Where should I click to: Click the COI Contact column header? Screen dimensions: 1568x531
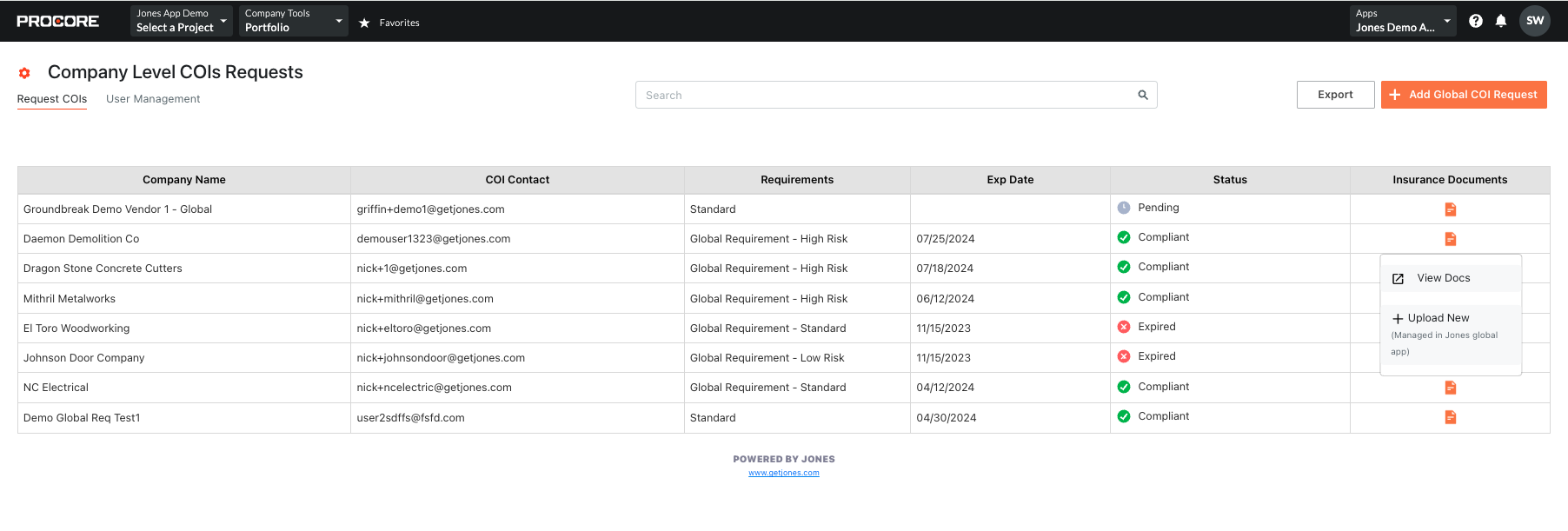tap(517, 180)
